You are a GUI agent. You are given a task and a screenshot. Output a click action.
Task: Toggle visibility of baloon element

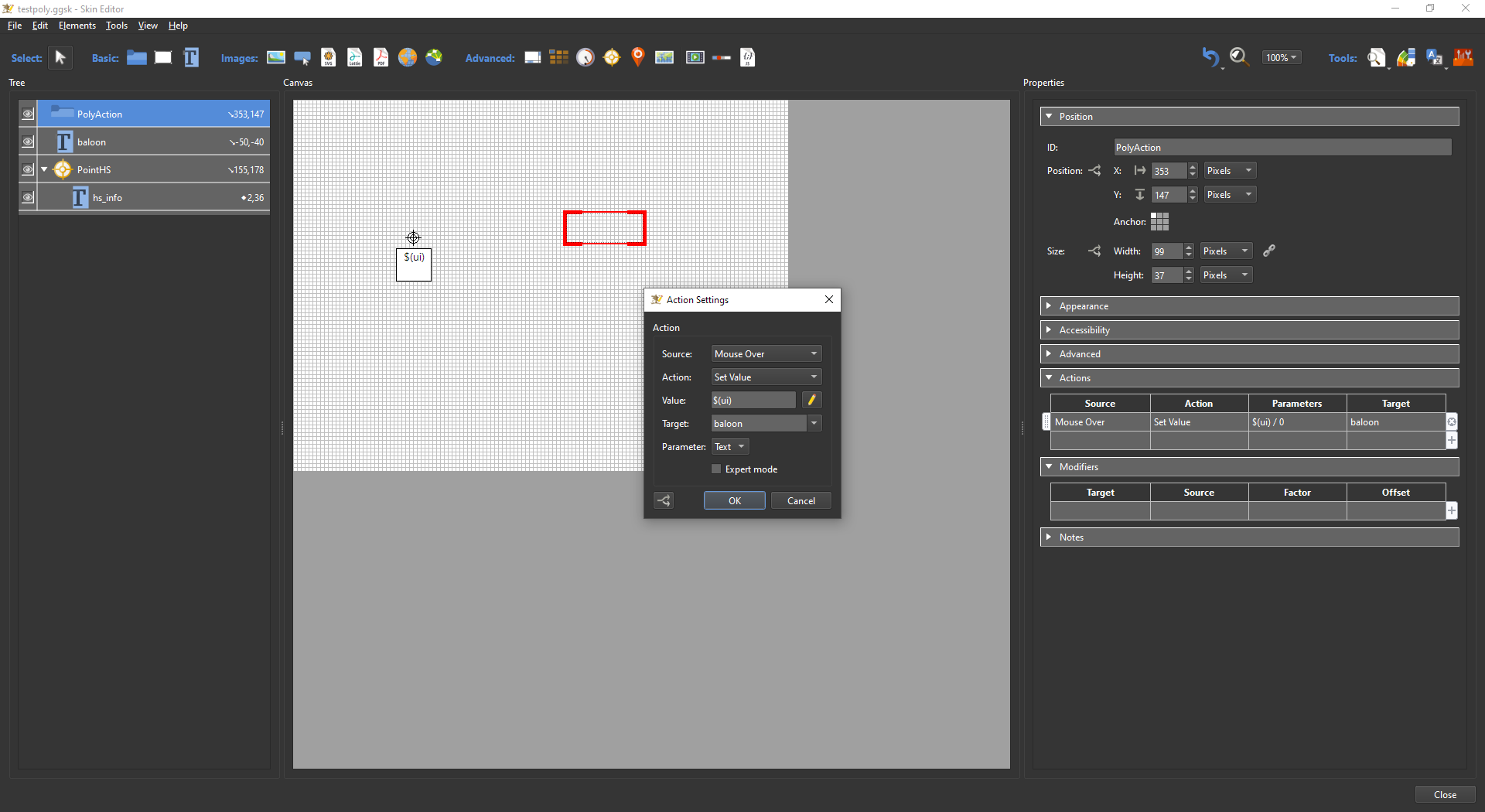pyautogui.click(x=28, y=142)
